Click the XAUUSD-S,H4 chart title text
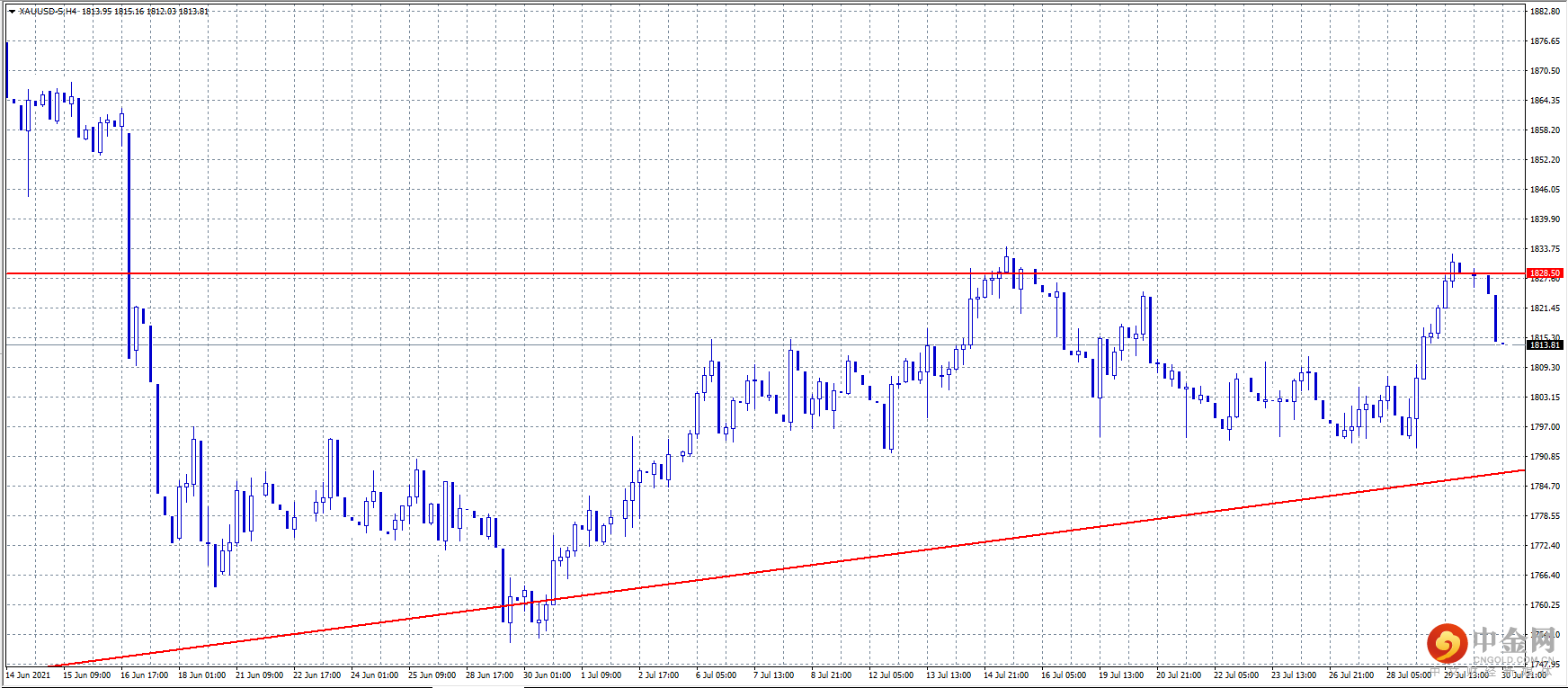This screenshot has height=688, width=1568. (48, 12)
